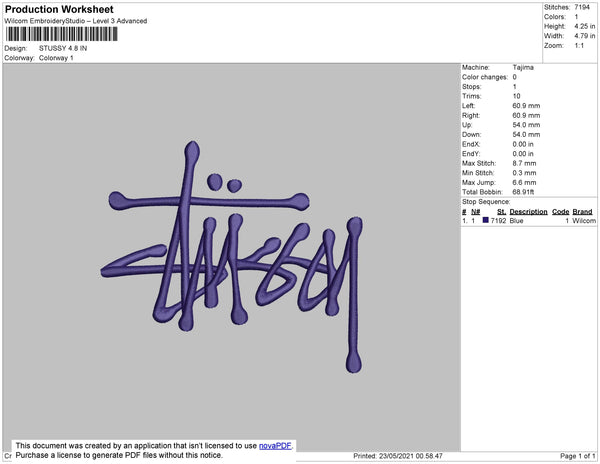Open the novaPDF hyperlink
The height and width of the screenshot is (464, 600).
click(275, 446)
